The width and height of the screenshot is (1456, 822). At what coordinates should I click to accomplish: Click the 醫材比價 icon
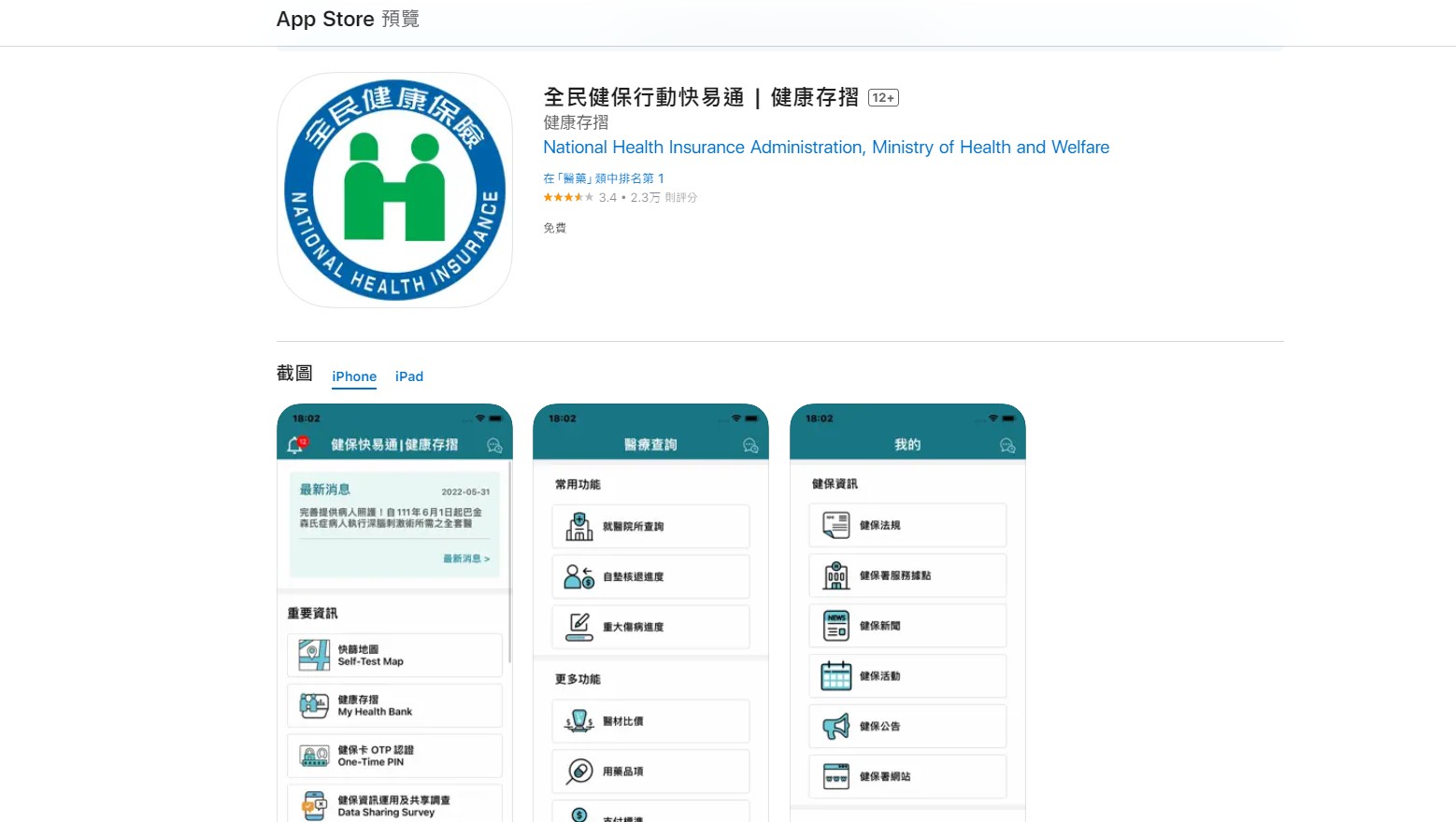click(x=579, y=721)
